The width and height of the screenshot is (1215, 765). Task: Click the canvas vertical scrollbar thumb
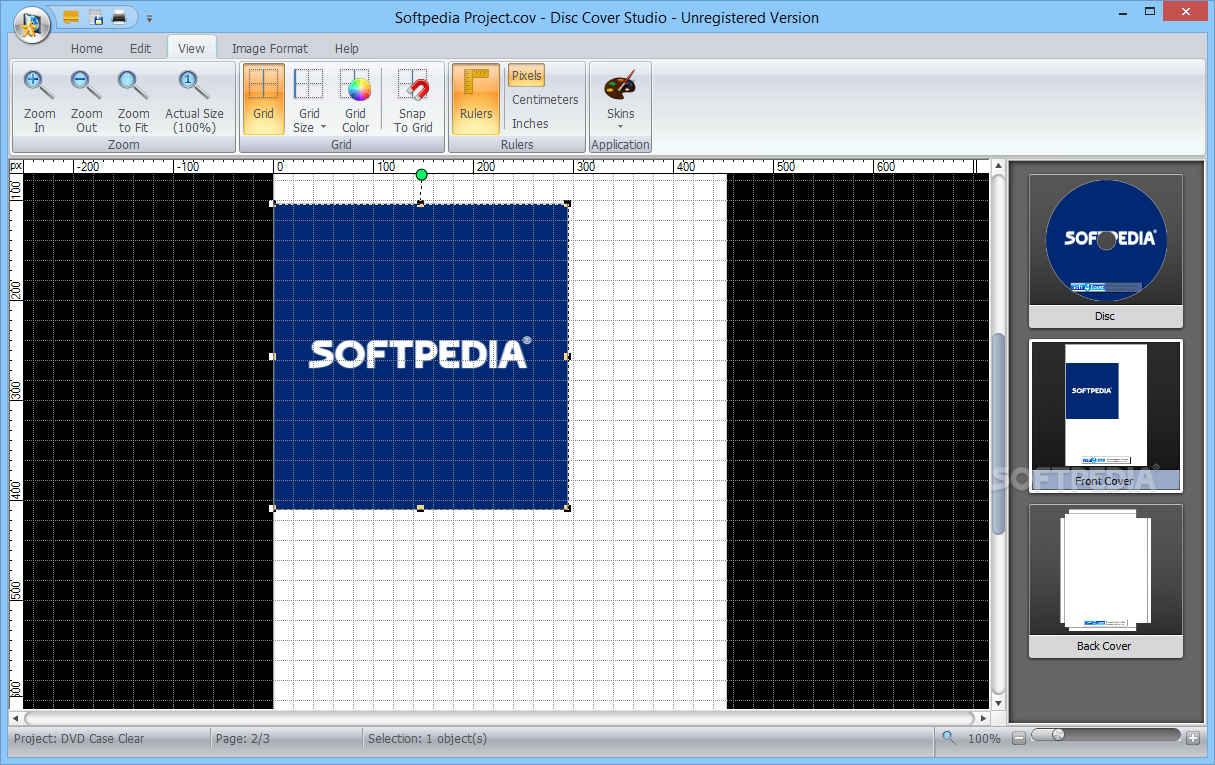998,432
